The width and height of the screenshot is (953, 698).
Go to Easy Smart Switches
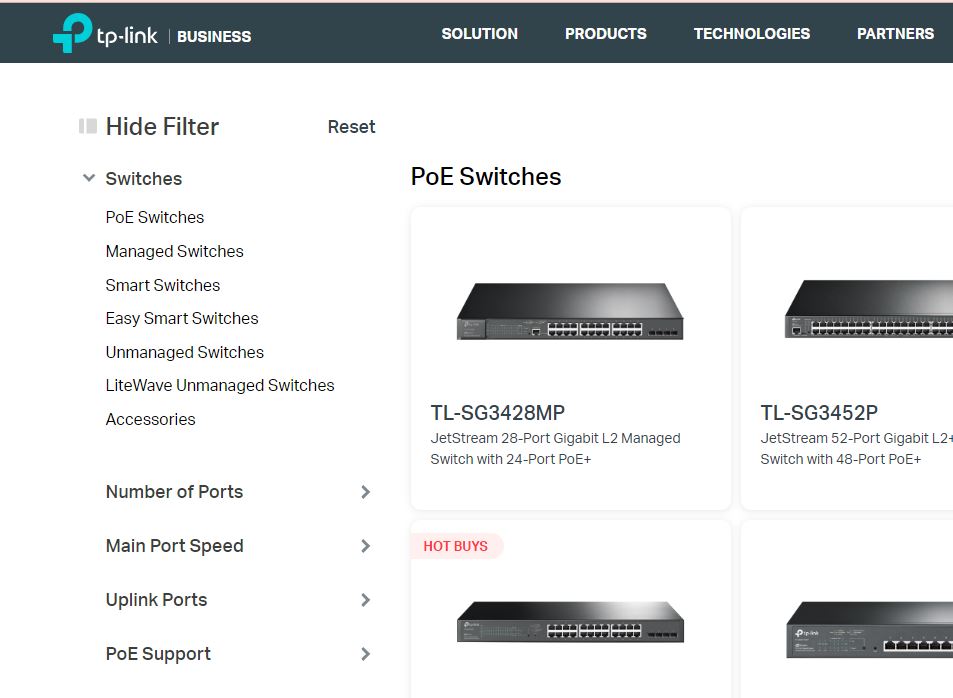tap(182, 318)
